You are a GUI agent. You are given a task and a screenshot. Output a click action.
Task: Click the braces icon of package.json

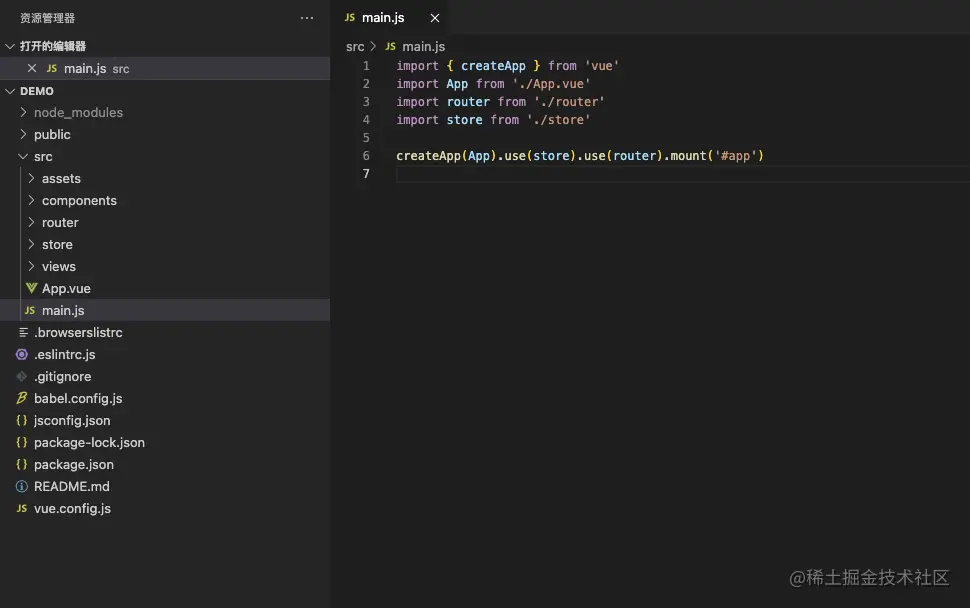(22, 465)
